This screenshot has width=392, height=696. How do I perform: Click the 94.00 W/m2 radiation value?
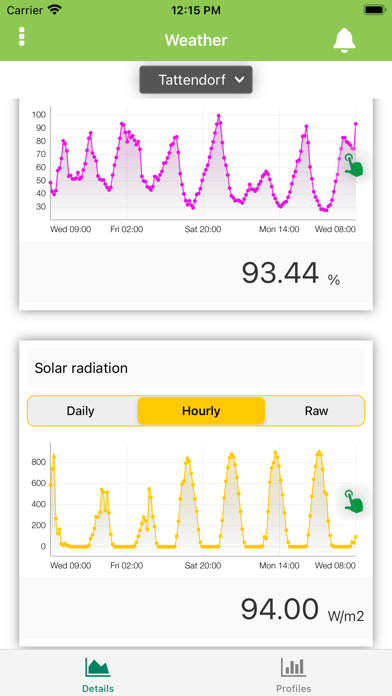pyautogui.click(x=302, y=610)
